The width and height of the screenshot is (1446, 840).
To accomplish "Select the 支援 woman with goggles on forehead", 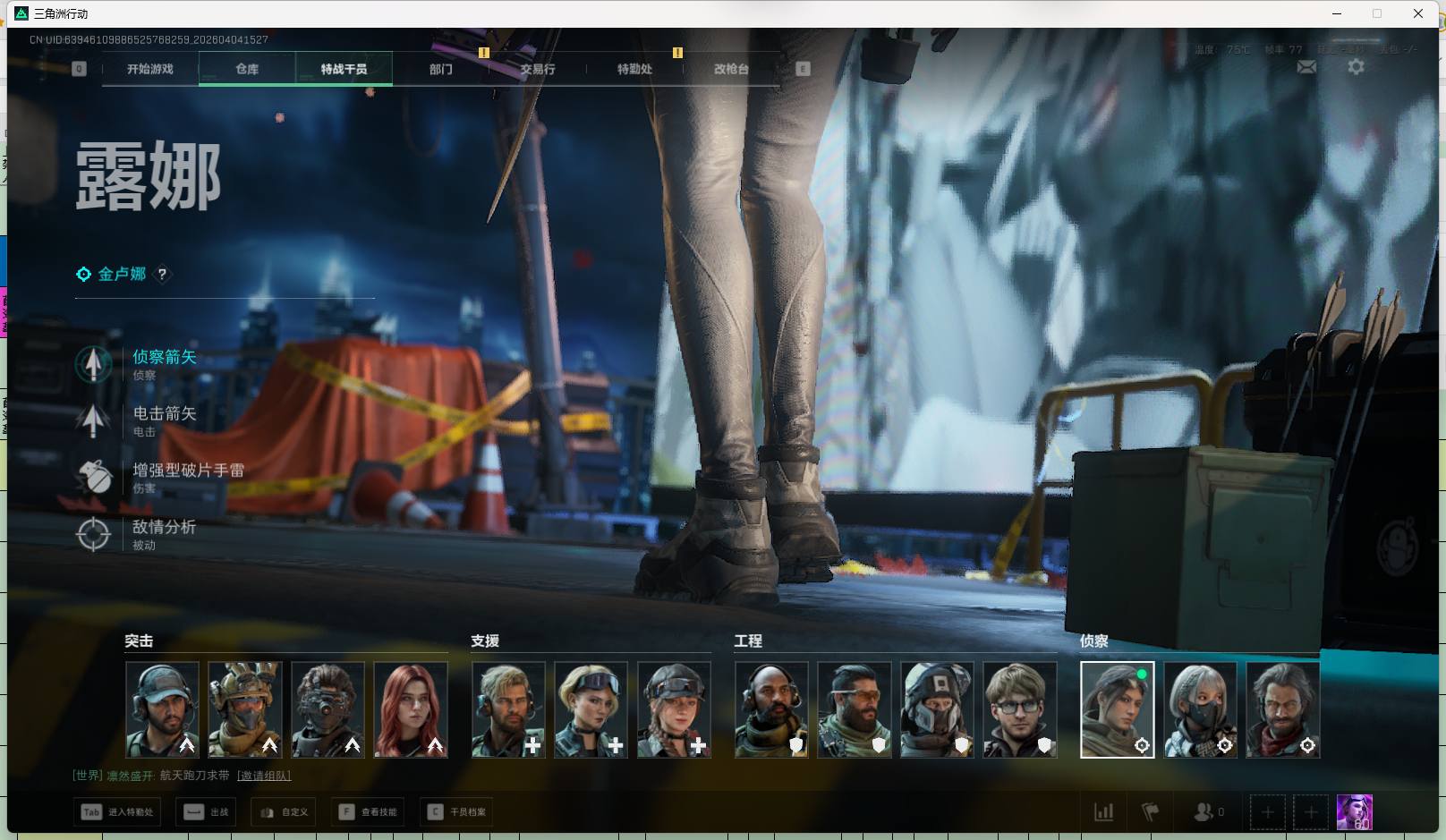I will [x=591, y=709].
